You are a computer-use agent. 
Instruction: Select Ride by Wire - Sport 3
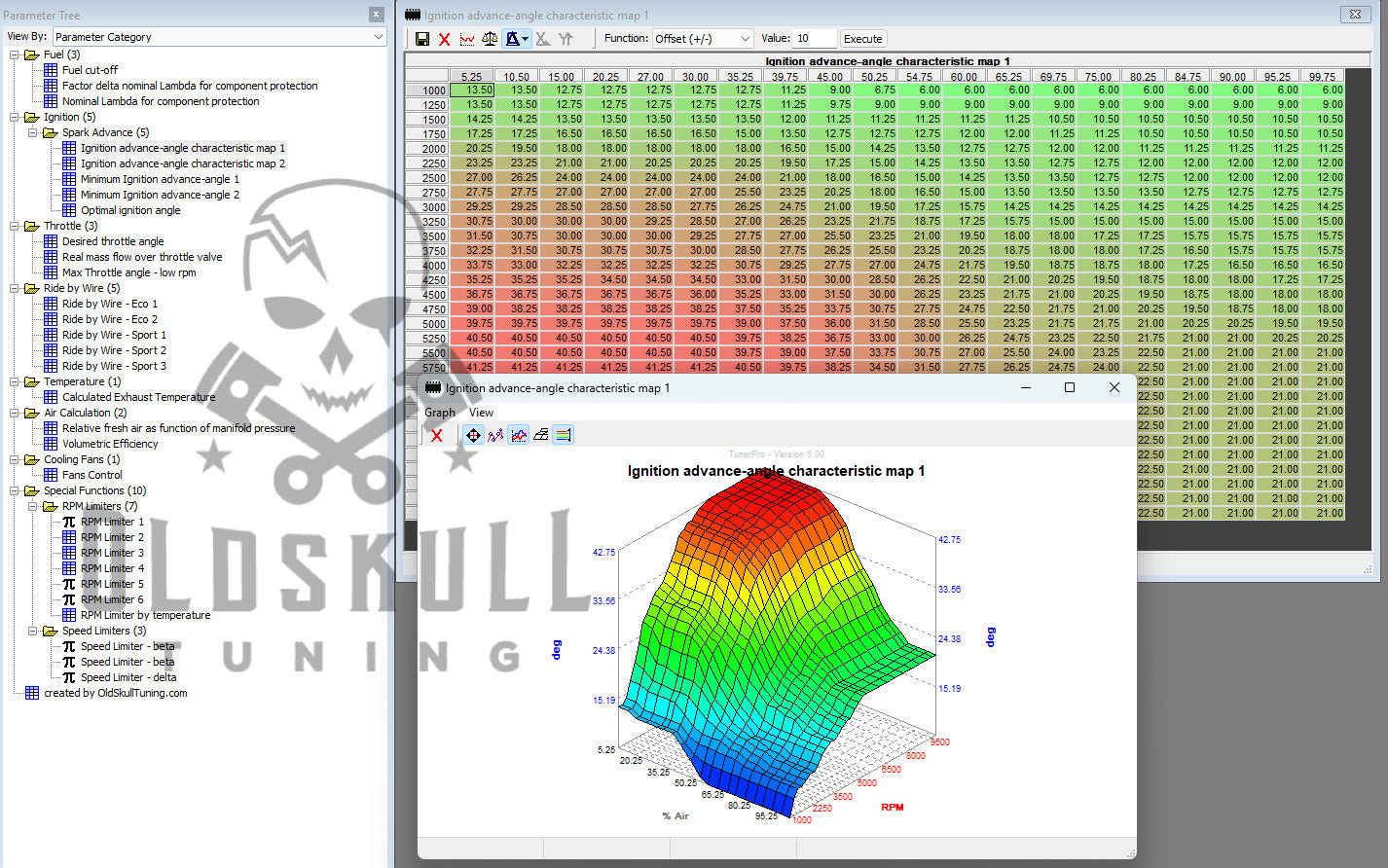pyautogui.click(x=114, y=366)
